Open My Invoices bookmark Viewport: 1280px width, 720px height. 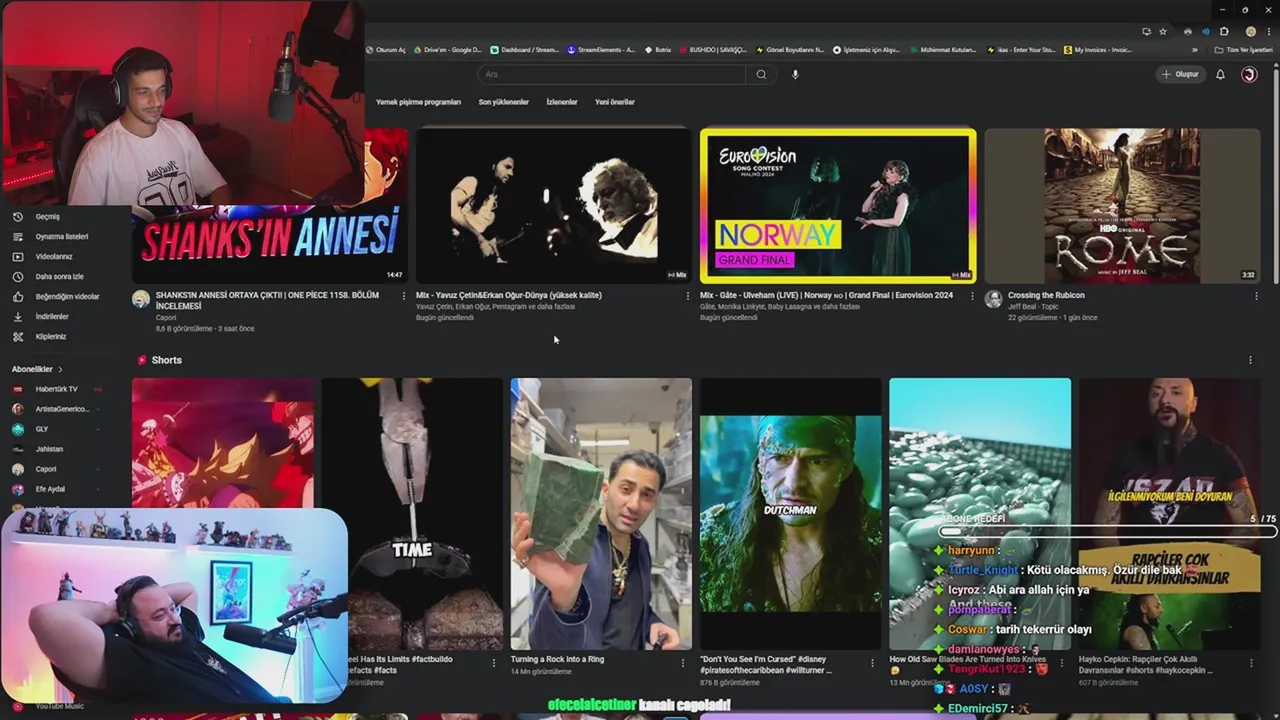pyautogui.click(x=1098, y=49)
